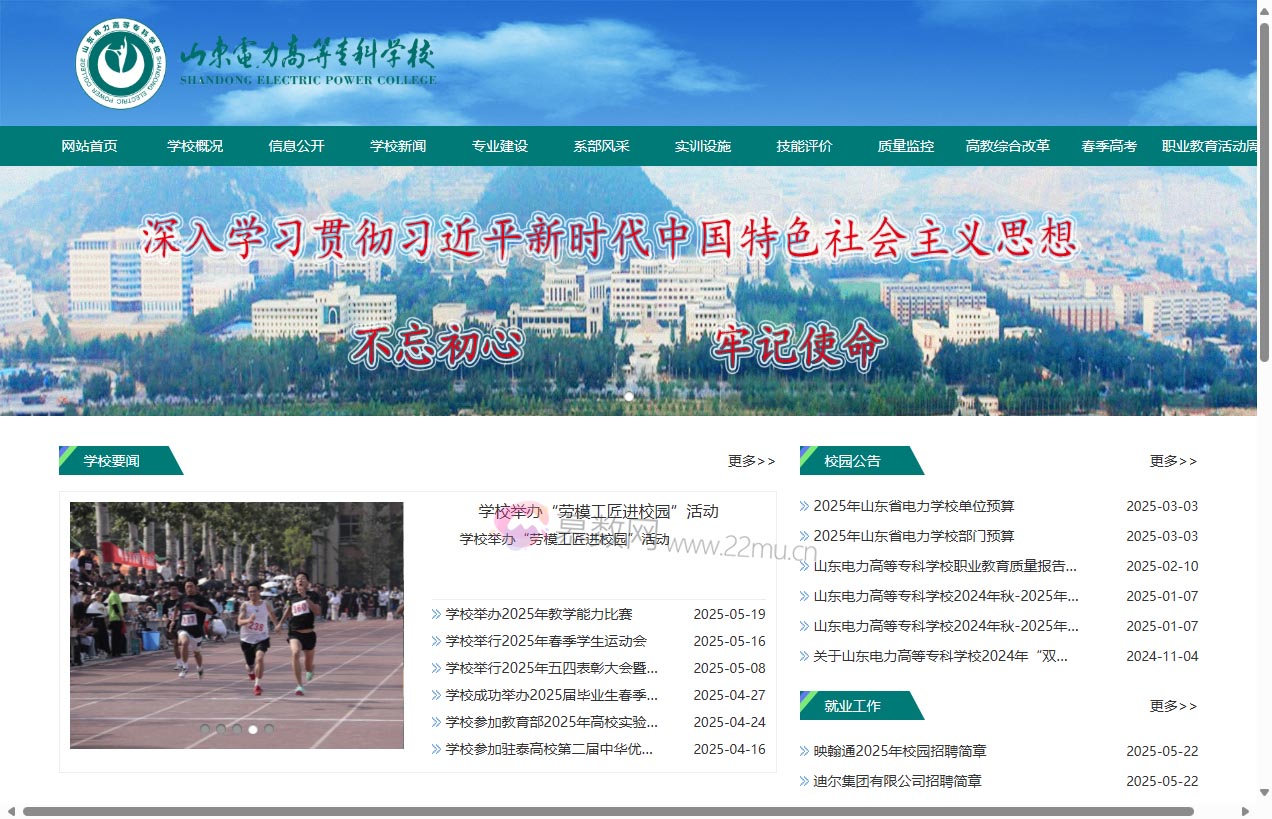Click the school logo emblem
This screenshot has width=1272, height=819.
tap(122, 62)
